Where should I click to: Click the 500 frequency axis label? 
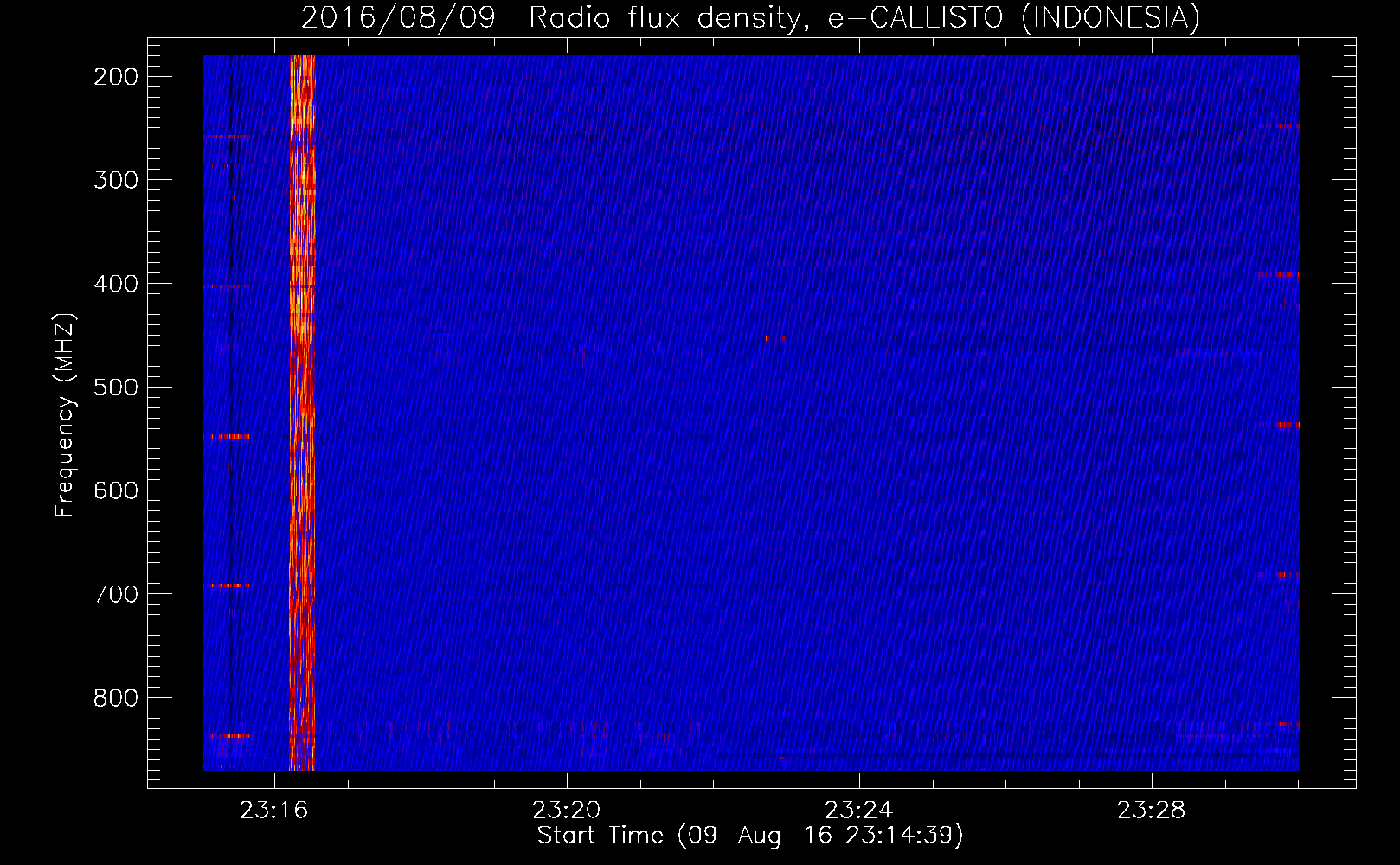(x=116, y=388)
